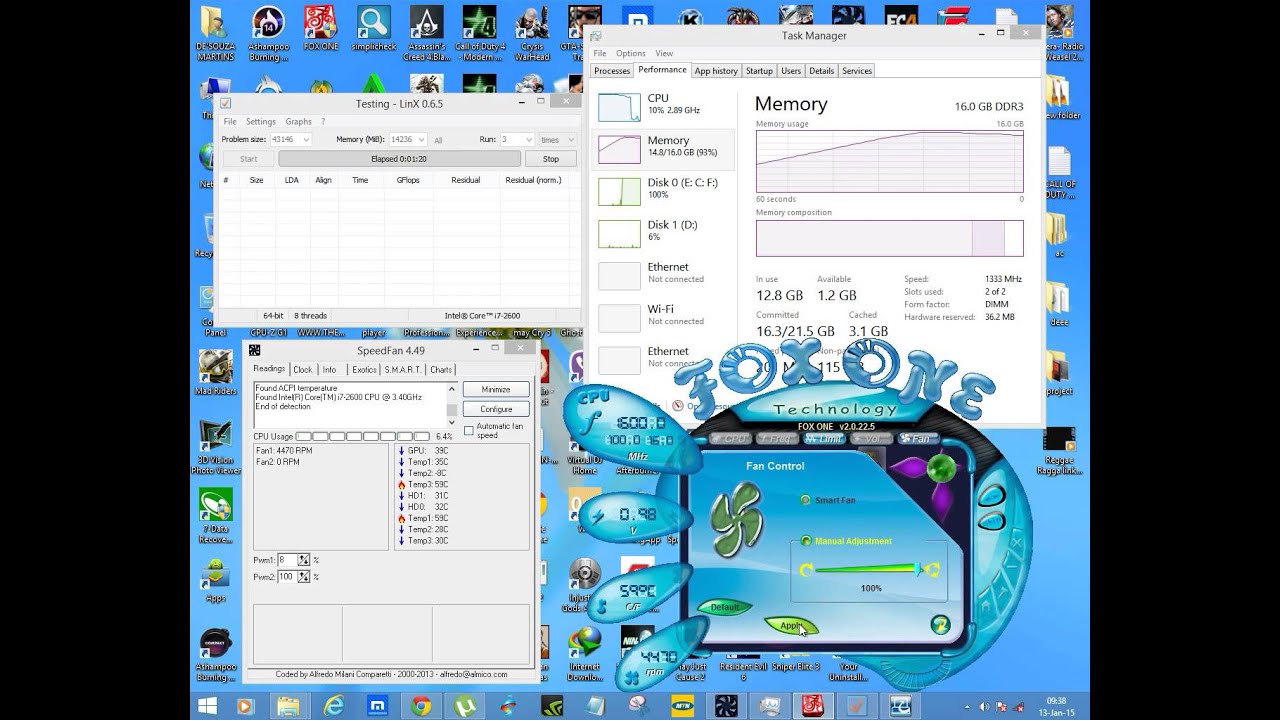Click the voltage gauge bubble
The height and width of the screenshot is (720, 1280).
coord(636,515)
